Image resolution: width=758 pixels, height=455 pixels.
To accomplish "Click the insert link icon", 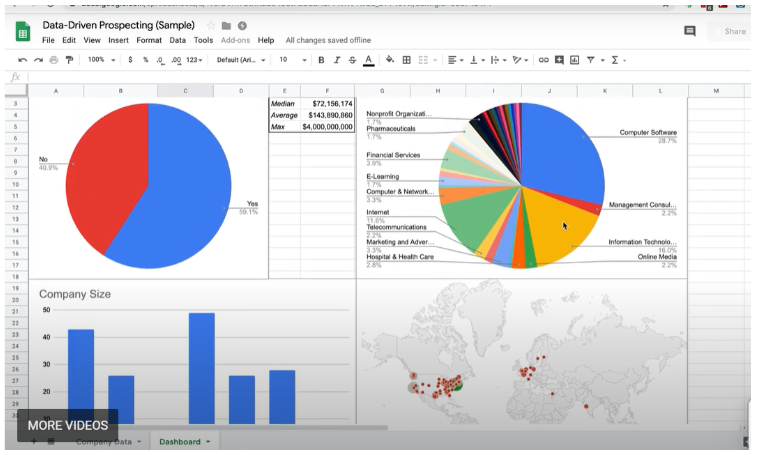I will point(544,60).
